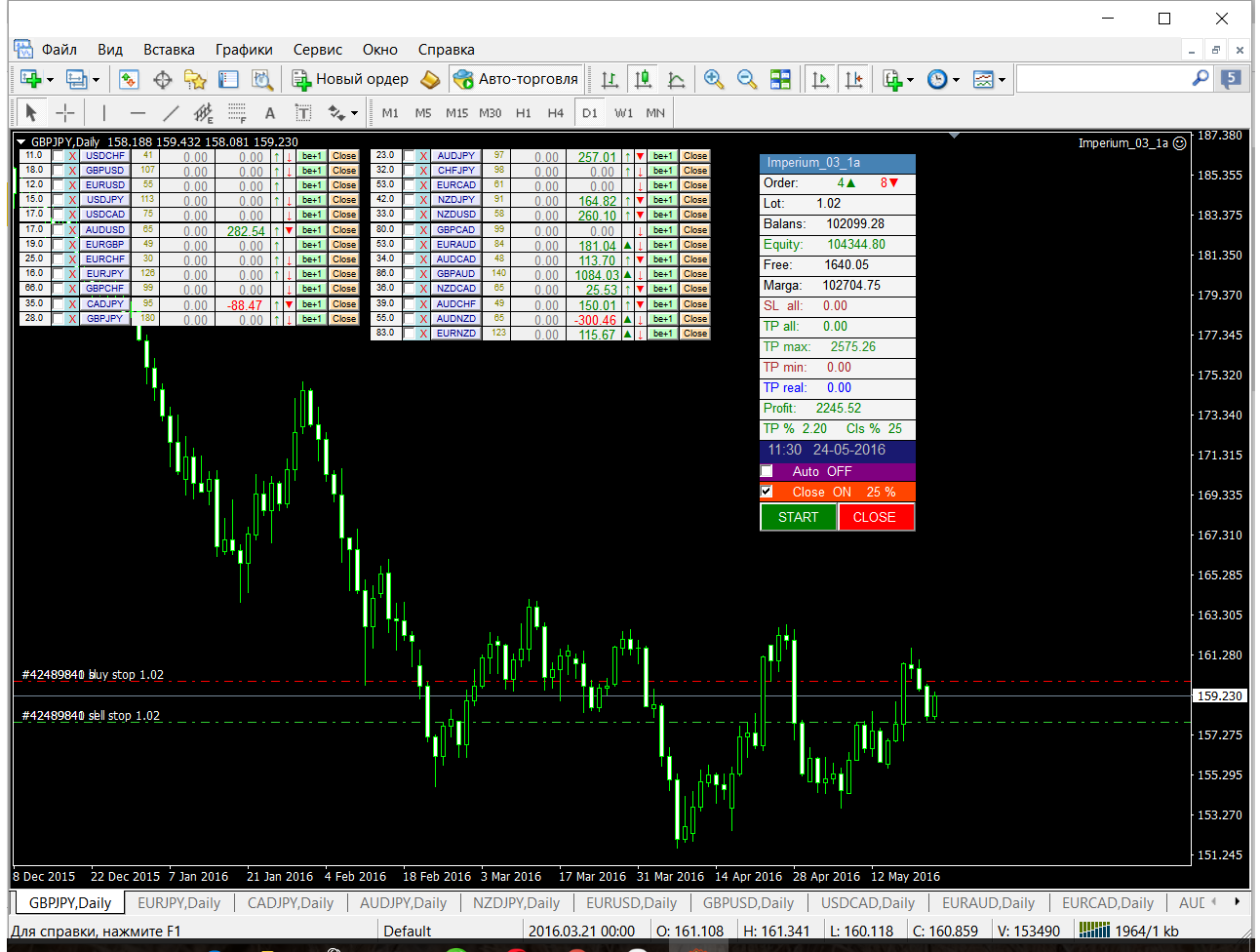
Task: Tick the checkbox in AUDJPY row
Action: point(410,156)
